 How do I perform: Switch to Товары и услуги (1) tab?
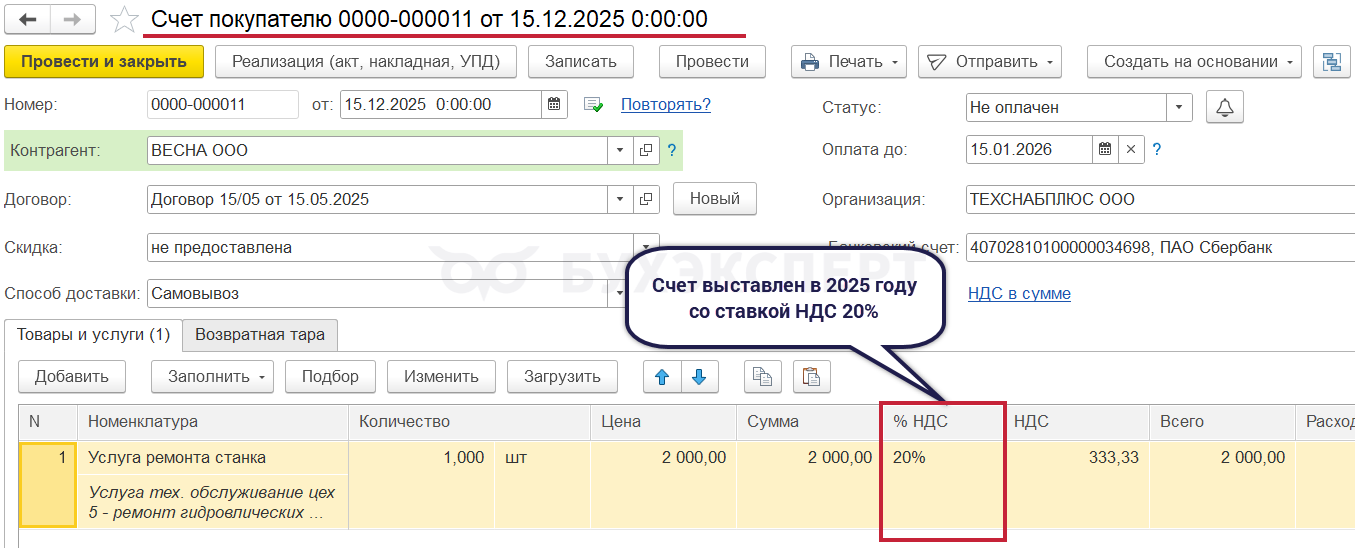click(93, 335)
